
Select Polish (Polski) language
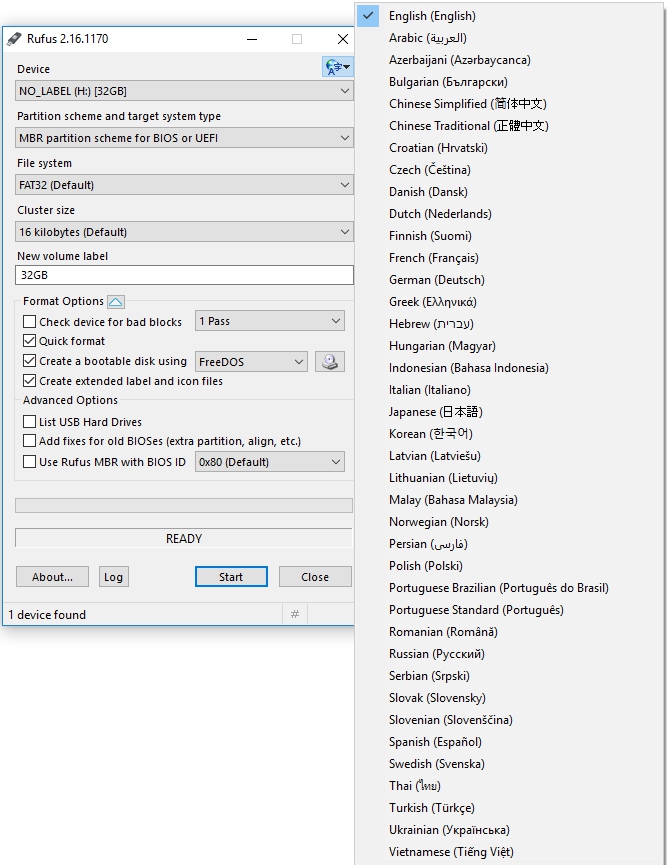(509, 566)
